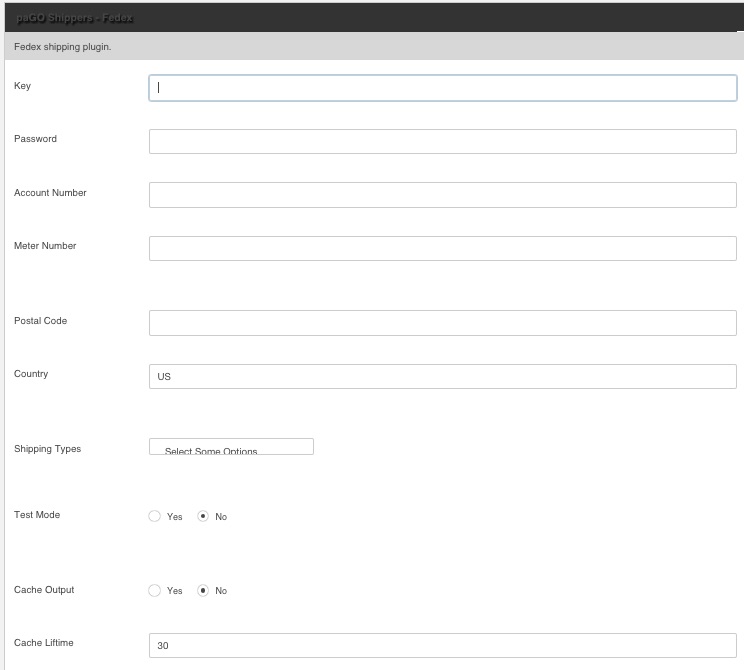The height and width of the screenshot is (670, 744).
Task: Select the Meter Number input box
Action: click(x=443, y=249)
